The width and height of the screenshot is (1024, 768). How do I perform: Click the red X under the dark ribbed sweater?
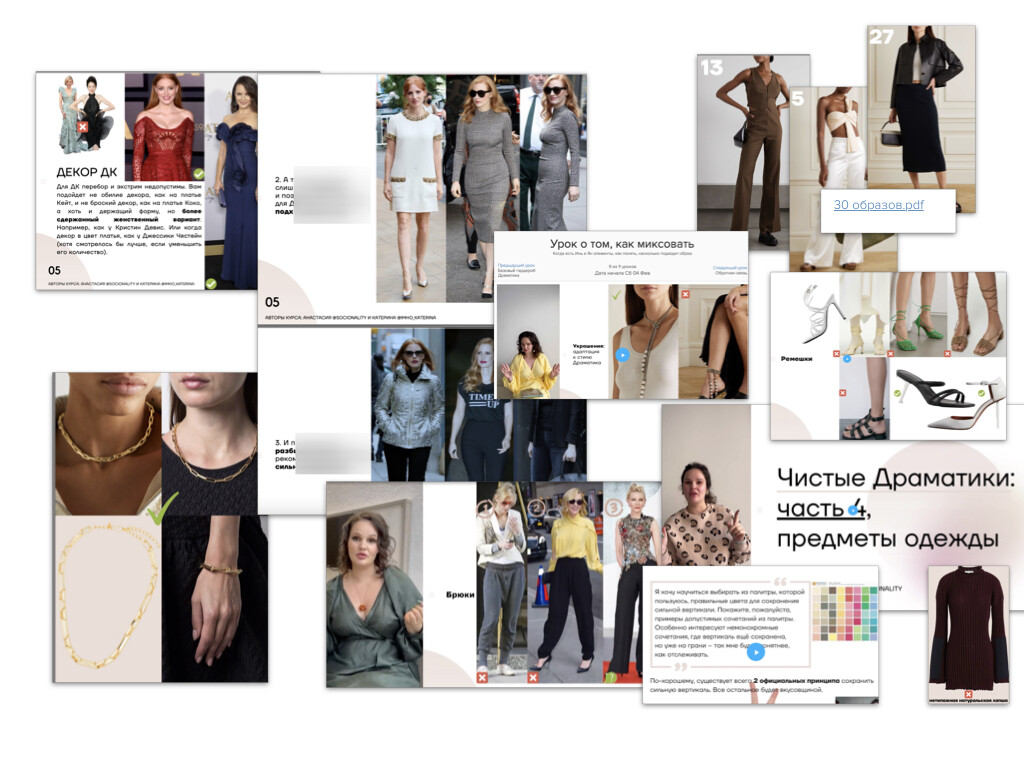click(x=968, y=693)
